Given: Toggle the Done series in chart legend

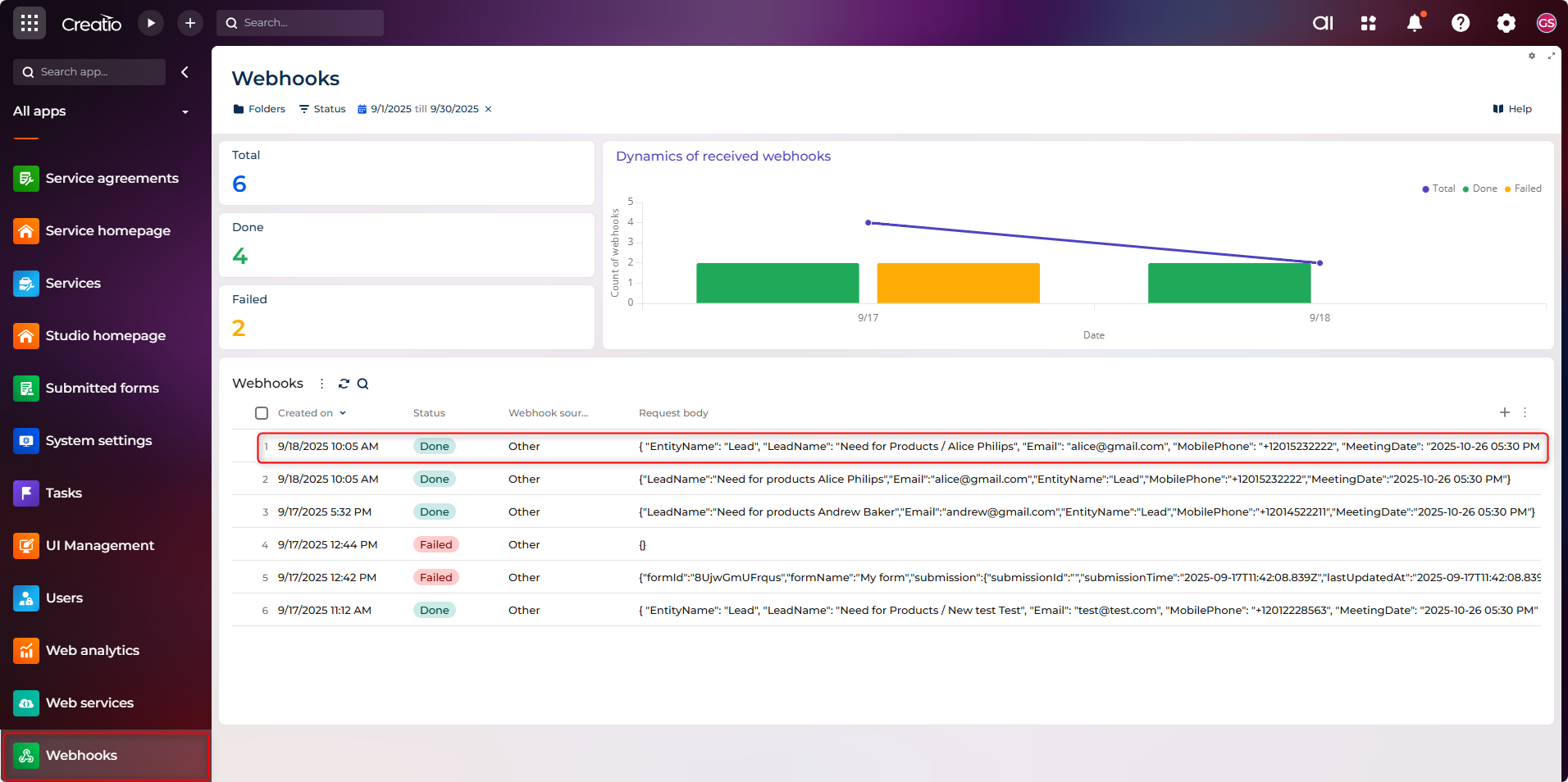Looking at the screenshot, I should tap(1480, 189).
